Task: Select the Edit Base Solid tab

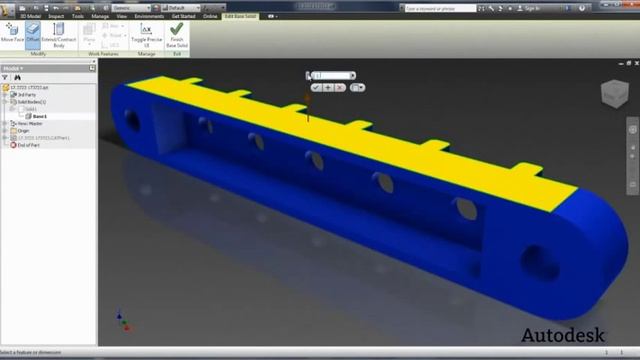Action: click(240, 16)
